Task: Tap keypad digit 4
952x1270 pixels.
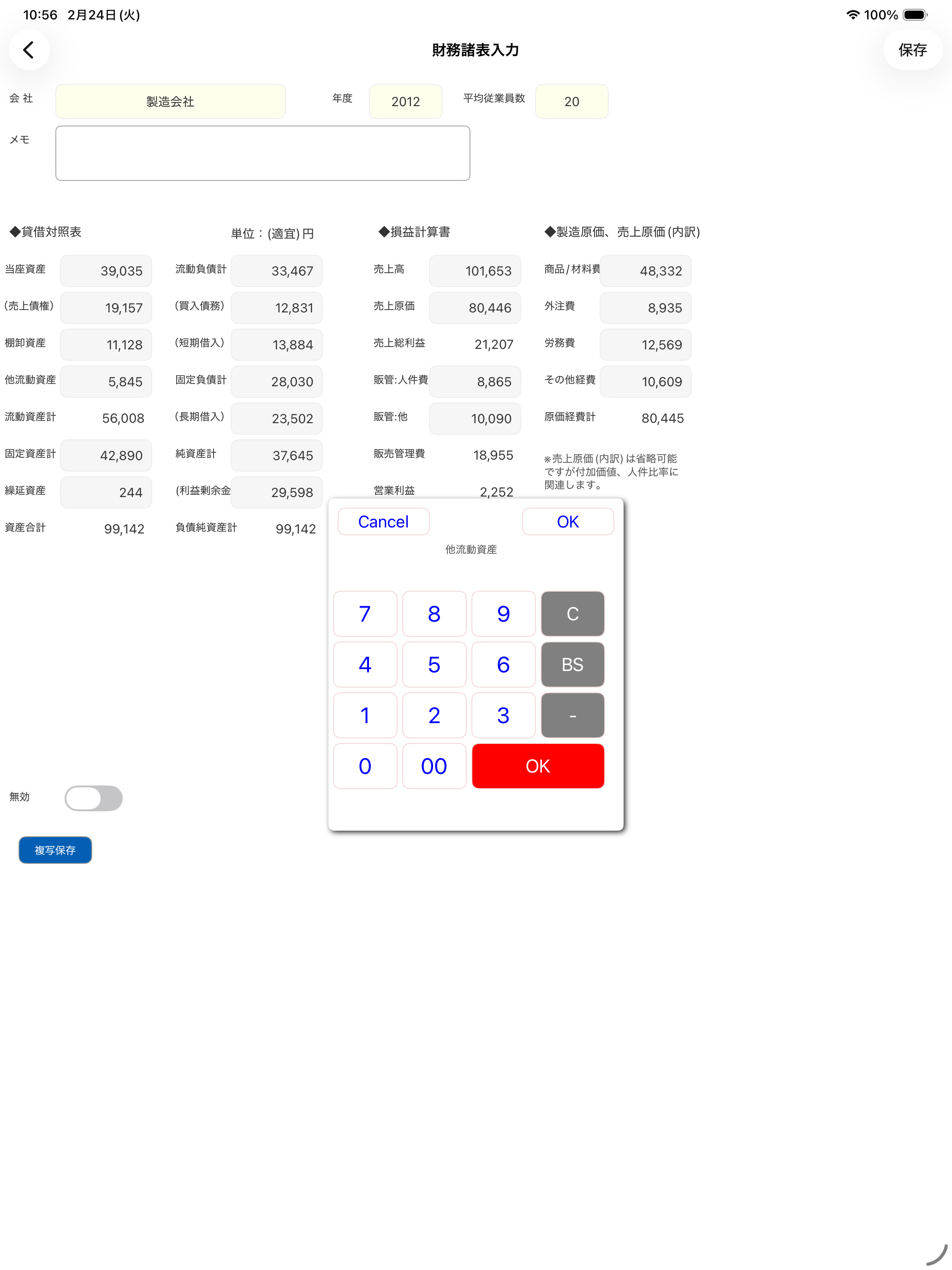Action: click(x=365, y=664)
